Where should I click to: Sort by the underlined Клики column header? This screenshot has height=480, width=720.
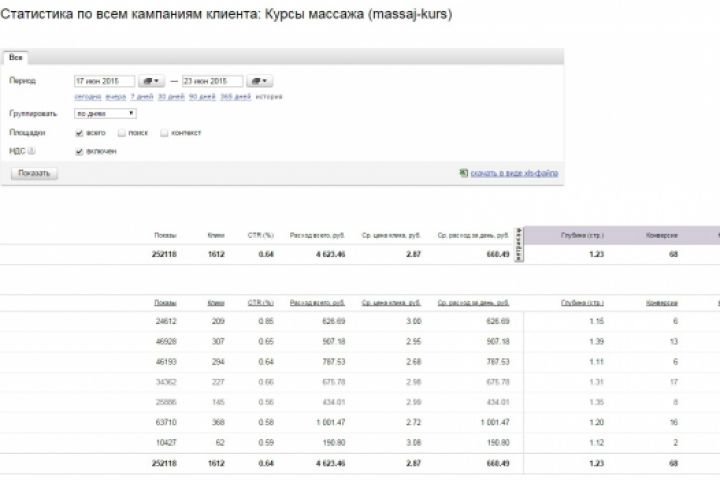[216, 303]
